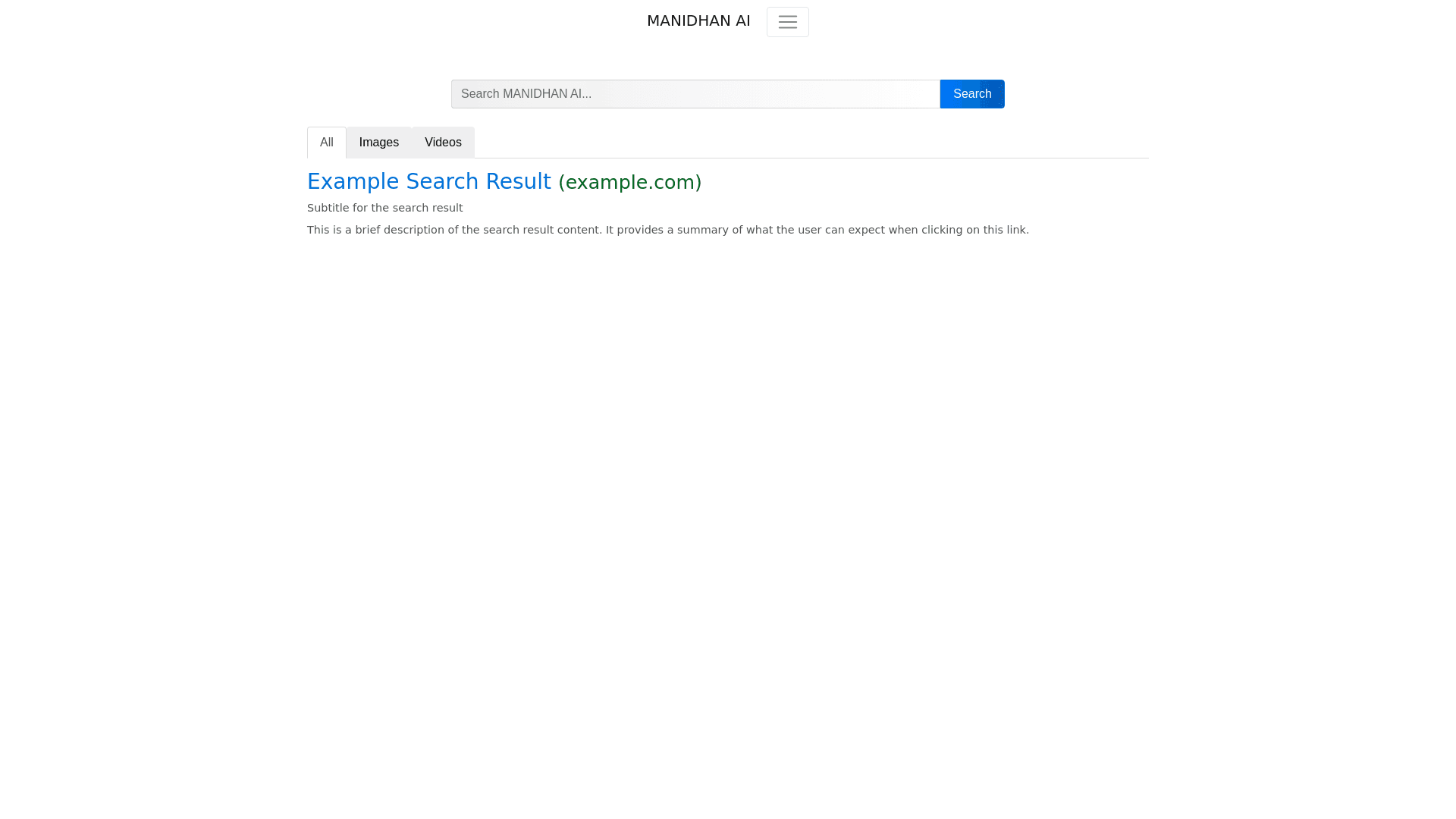The width and height of the screenshot is (1456, 819).
Task: Submit query using the Search button
Action: (971, 94)
